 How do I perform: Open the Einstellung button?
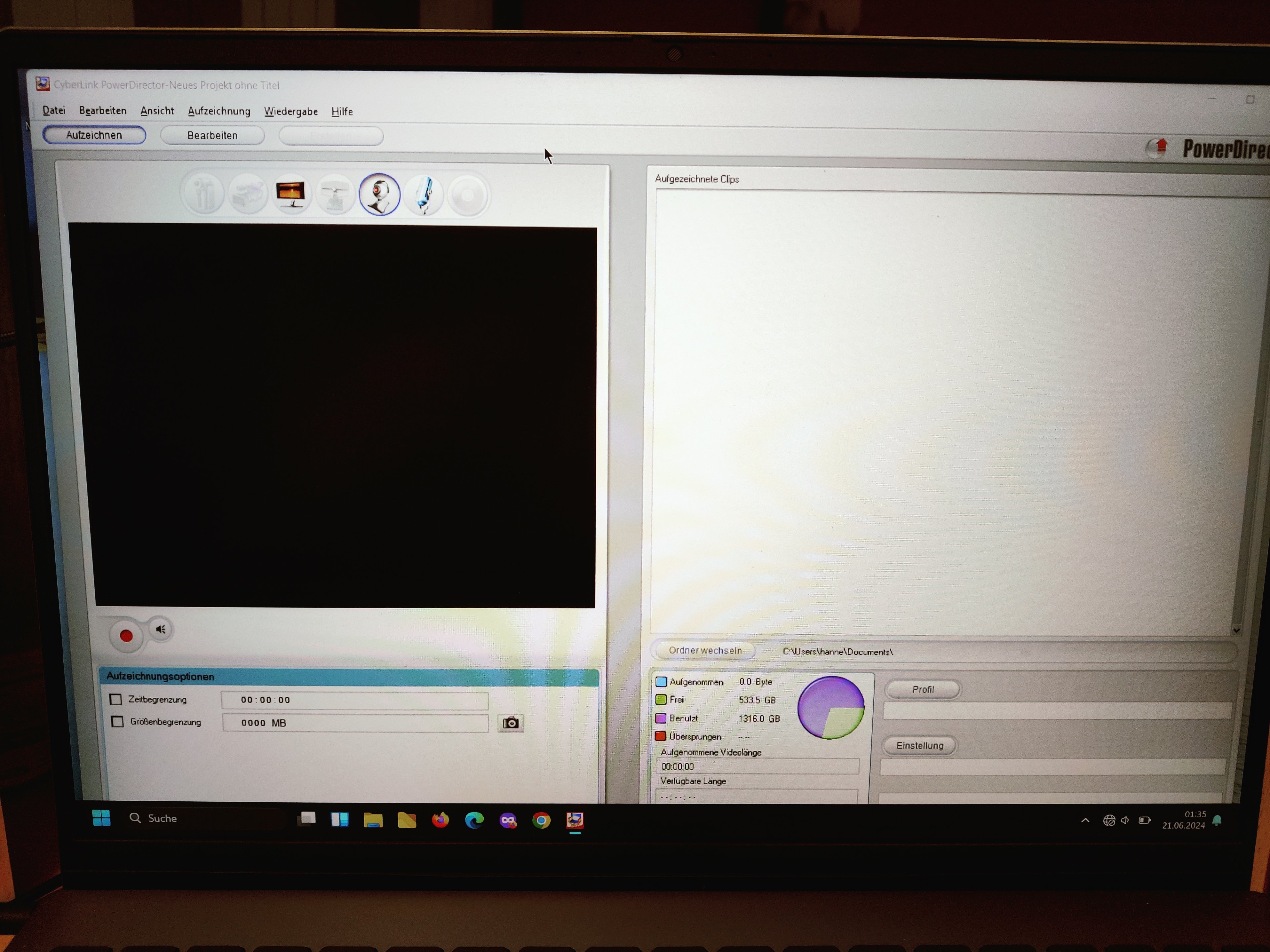point(919,745)
